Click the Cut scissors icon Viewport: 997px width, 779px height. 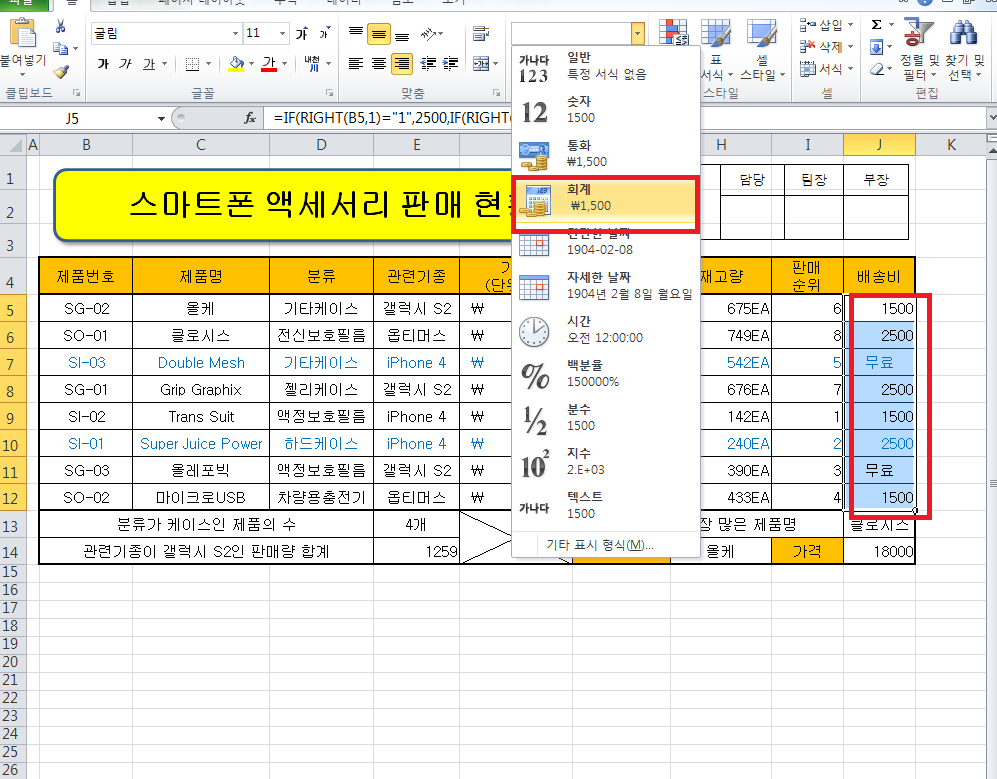click(x=61, y=27)
